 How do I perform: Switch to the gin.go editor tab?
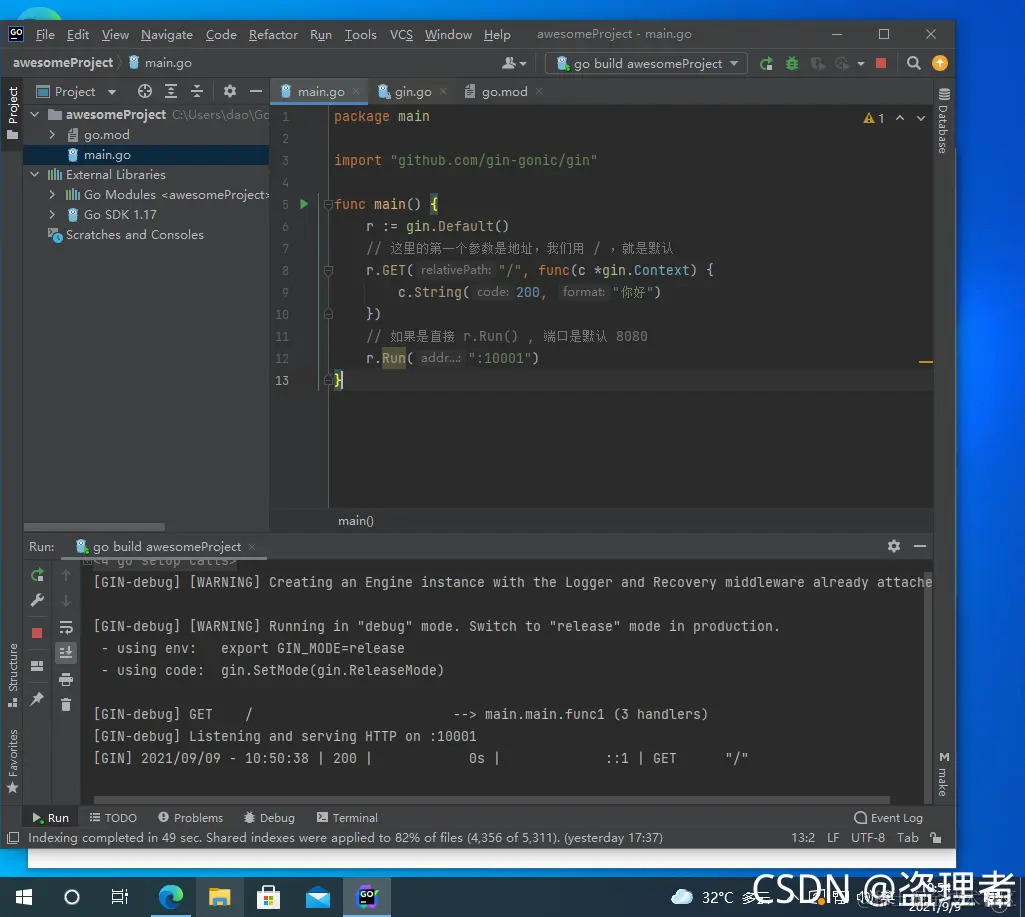pyautogui.click(x=412, y=92)
